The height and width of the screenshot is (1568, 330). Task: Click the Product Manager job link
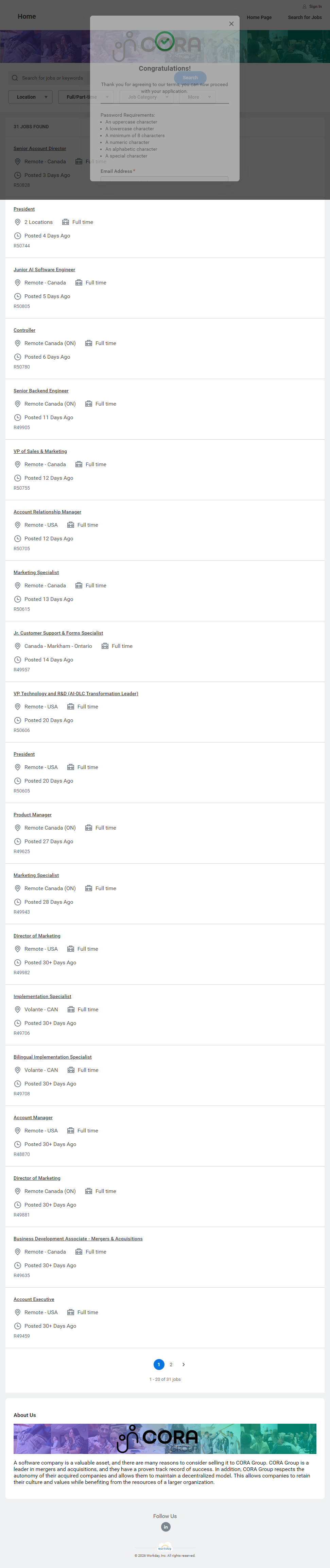[x=32, y=814]
